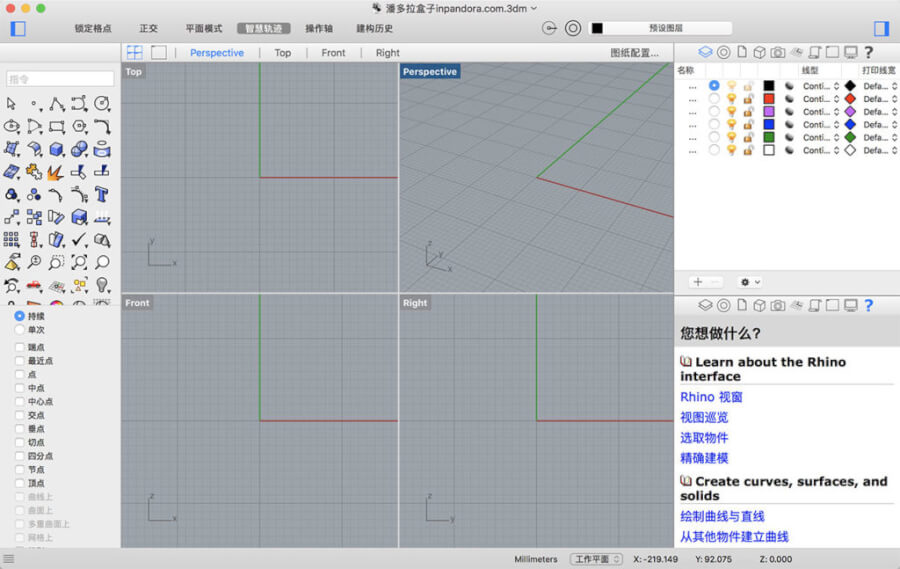Switch to the Front tab

333,53
